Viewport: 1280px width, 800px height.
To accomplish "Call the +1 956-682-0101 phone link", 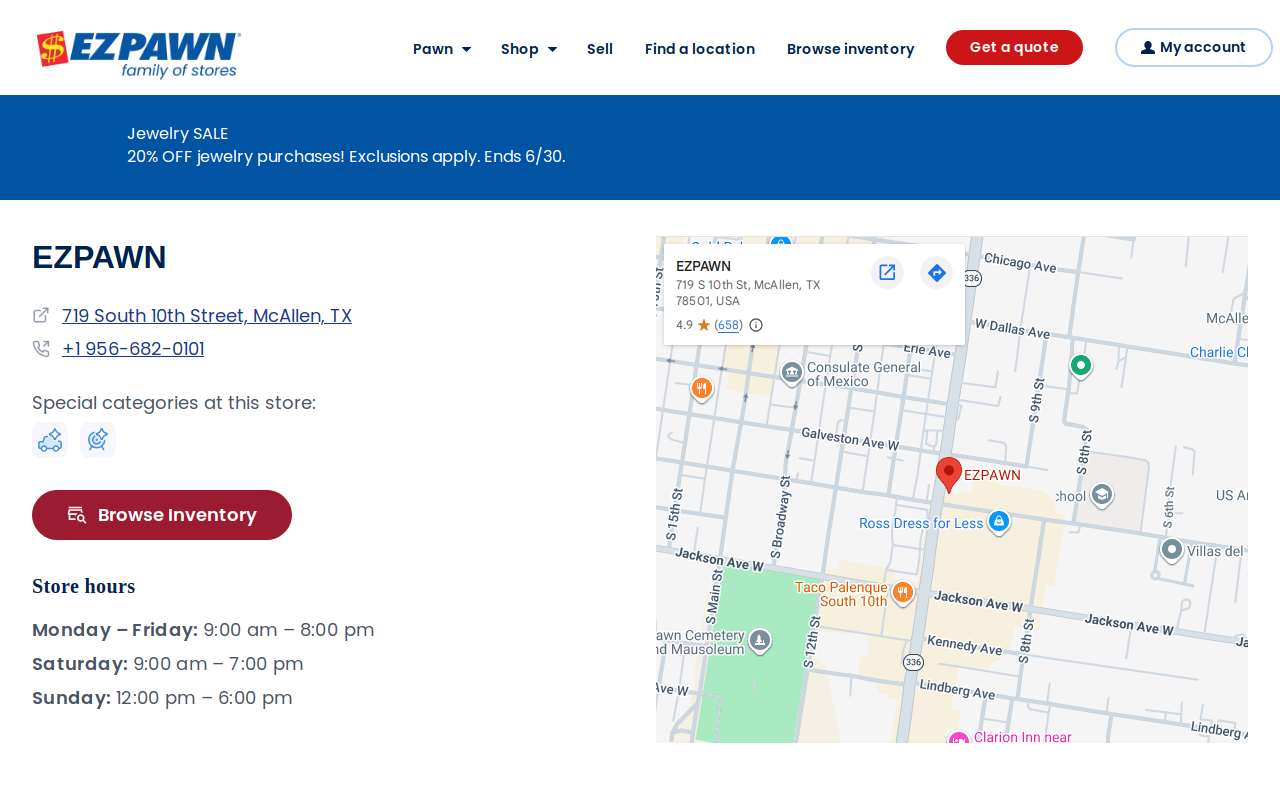I will (133, 349).
